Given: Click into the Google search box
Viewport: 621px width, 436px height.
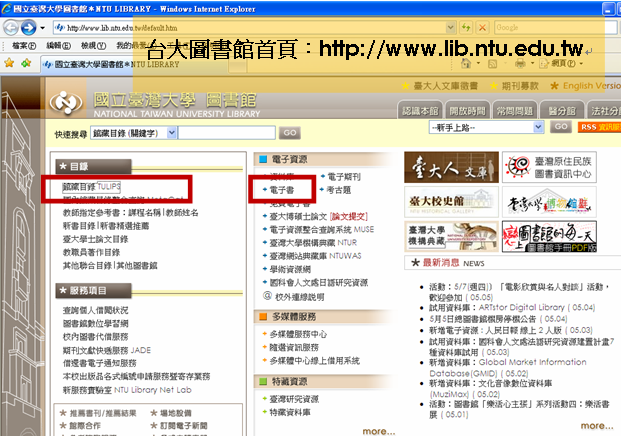Looking at the screenshot, I should click(x=554, y=28).
